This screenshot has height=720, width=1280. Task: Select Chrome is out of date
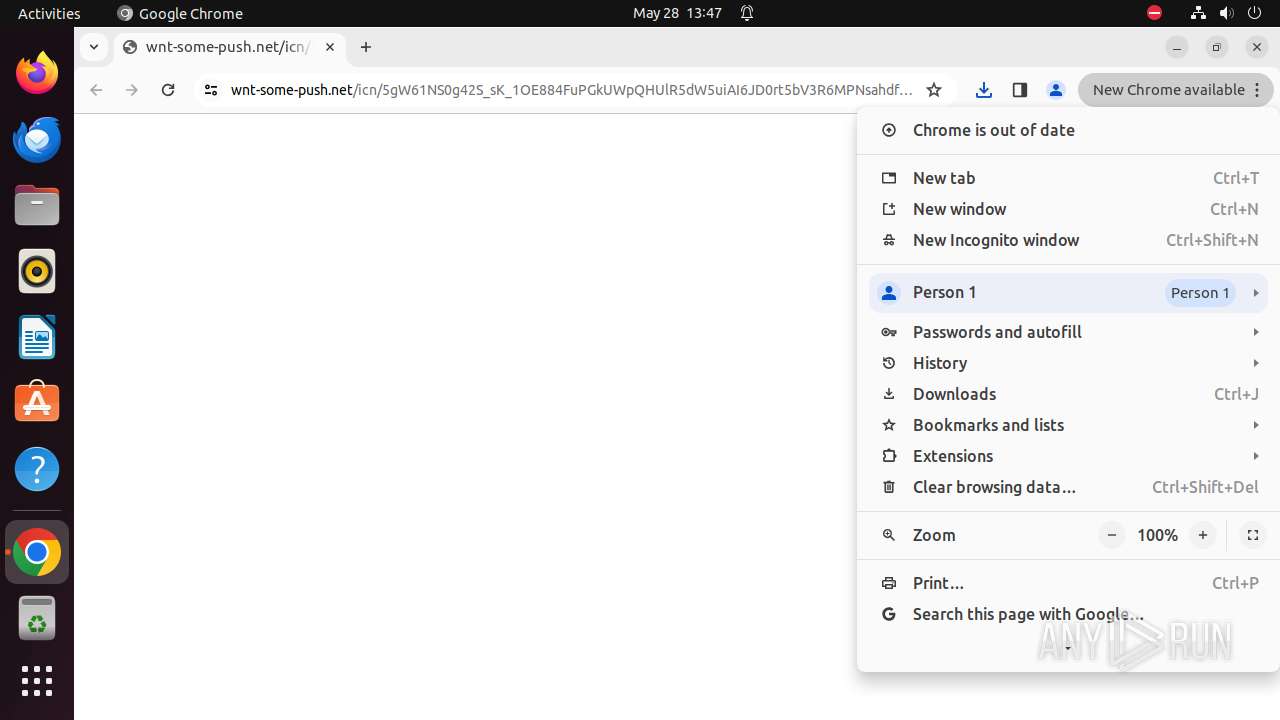(1068, 130)
